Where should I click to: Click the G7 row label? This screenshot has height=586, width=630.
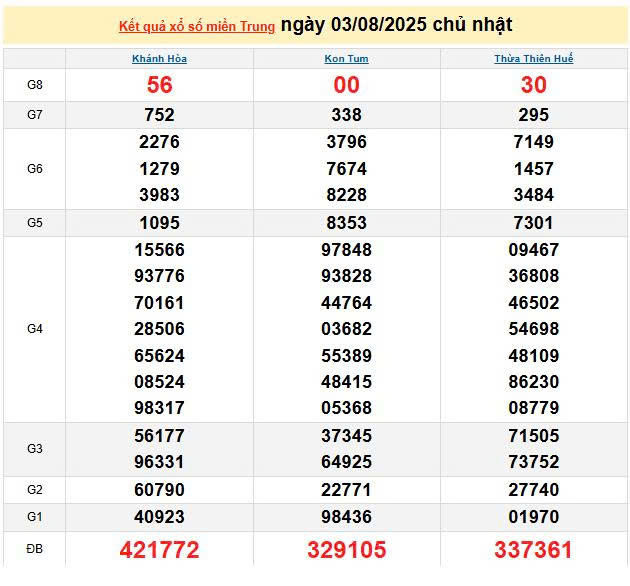point(35,115)
